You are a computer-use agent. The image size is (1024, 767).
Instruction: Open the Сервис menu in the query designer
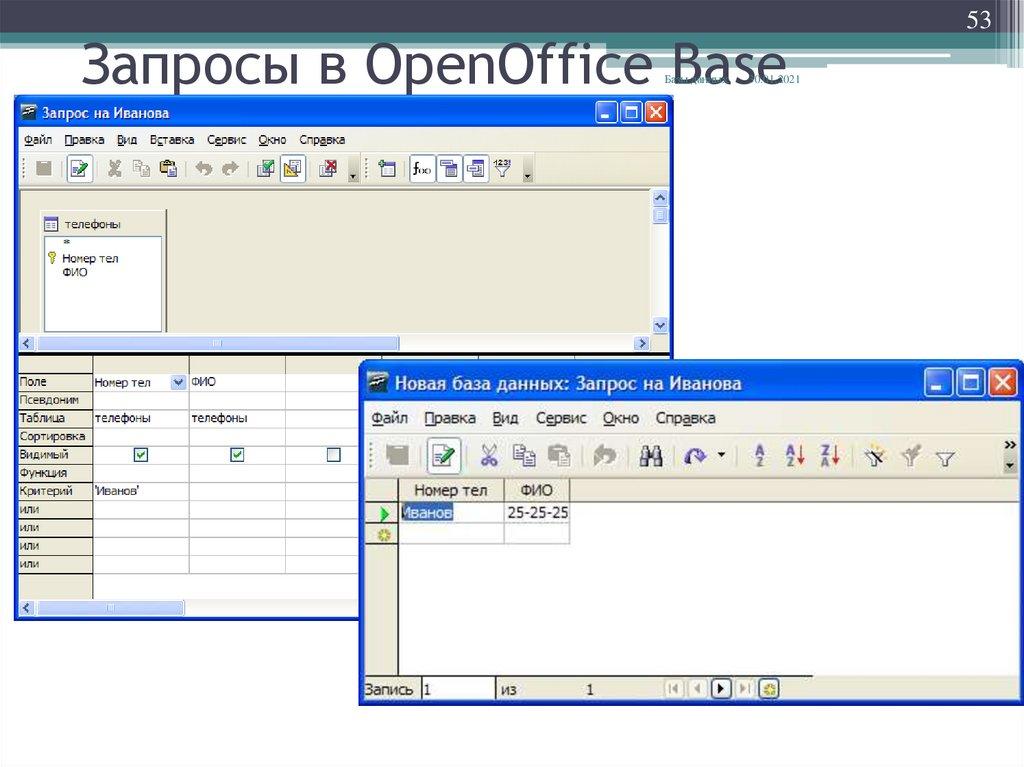coord(225,139)
